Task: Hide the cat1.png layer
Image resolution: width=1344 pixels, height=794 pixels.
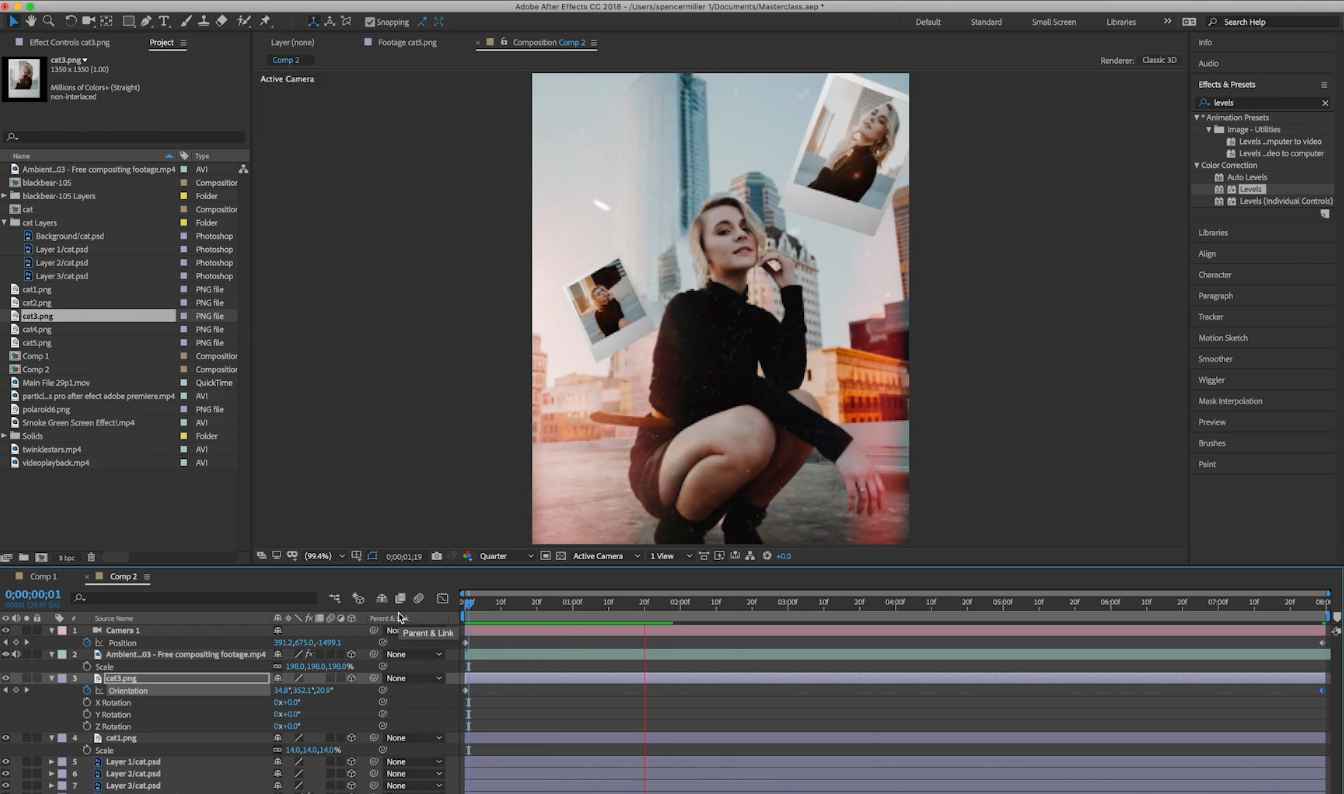Action: click(6, 738)
